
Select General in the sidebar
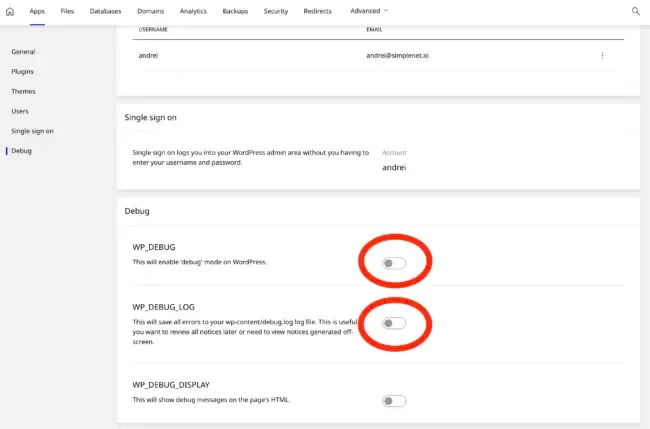click(x=23, y=52)
